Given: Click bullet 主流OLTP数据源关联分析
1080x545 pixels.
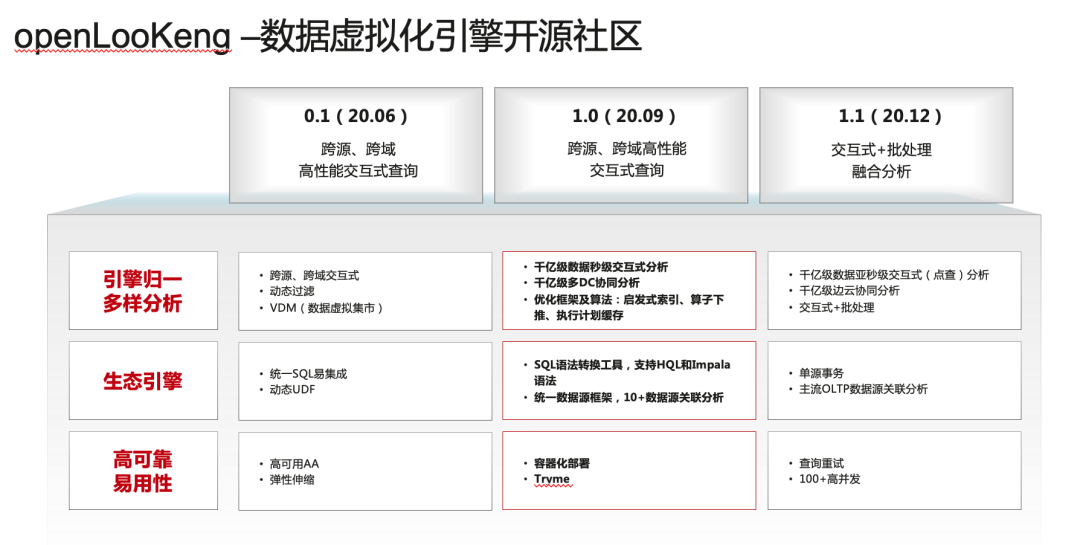Looking at the screenshot, I should coord(863,389).
